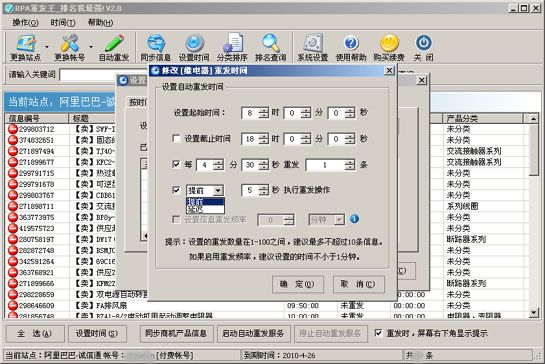This screenshot has height=364, width=545.
Task: Open the 帮助(H) menu
Action: tap(100, 23)
